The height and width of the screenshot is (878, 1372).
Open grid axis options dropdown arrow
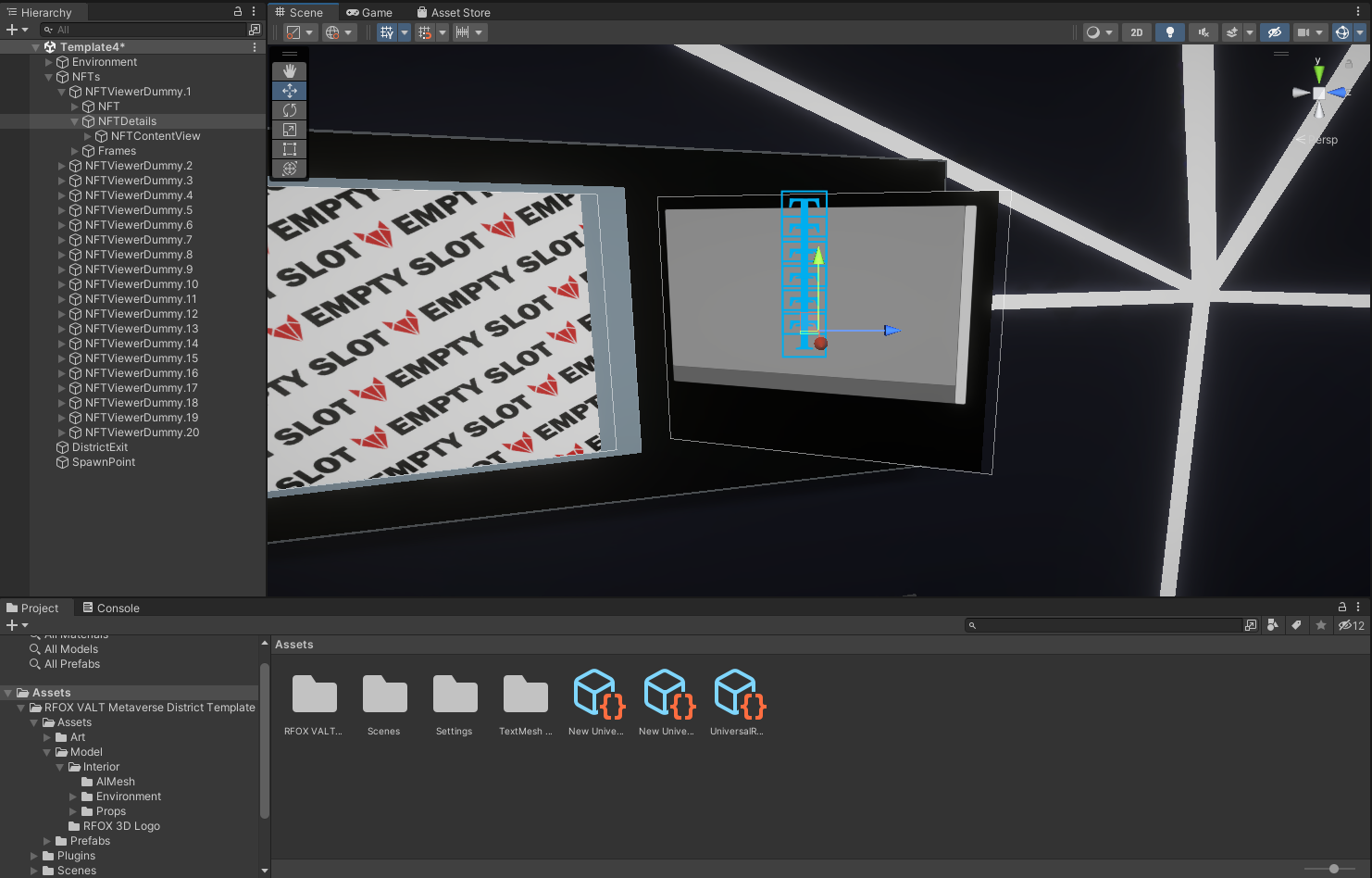point(405,32)
